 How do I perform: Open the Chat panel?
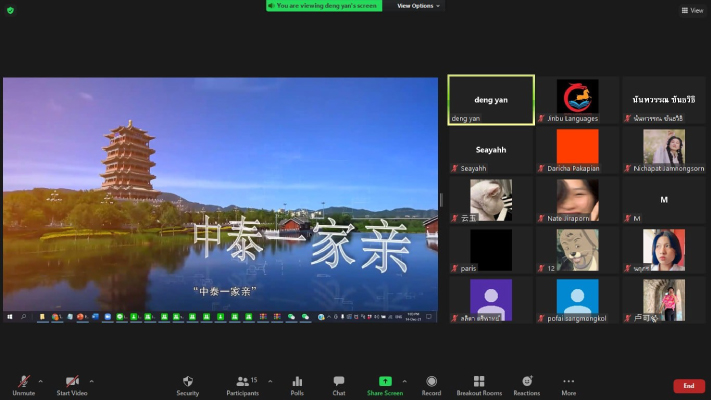[x=339, y=383]
